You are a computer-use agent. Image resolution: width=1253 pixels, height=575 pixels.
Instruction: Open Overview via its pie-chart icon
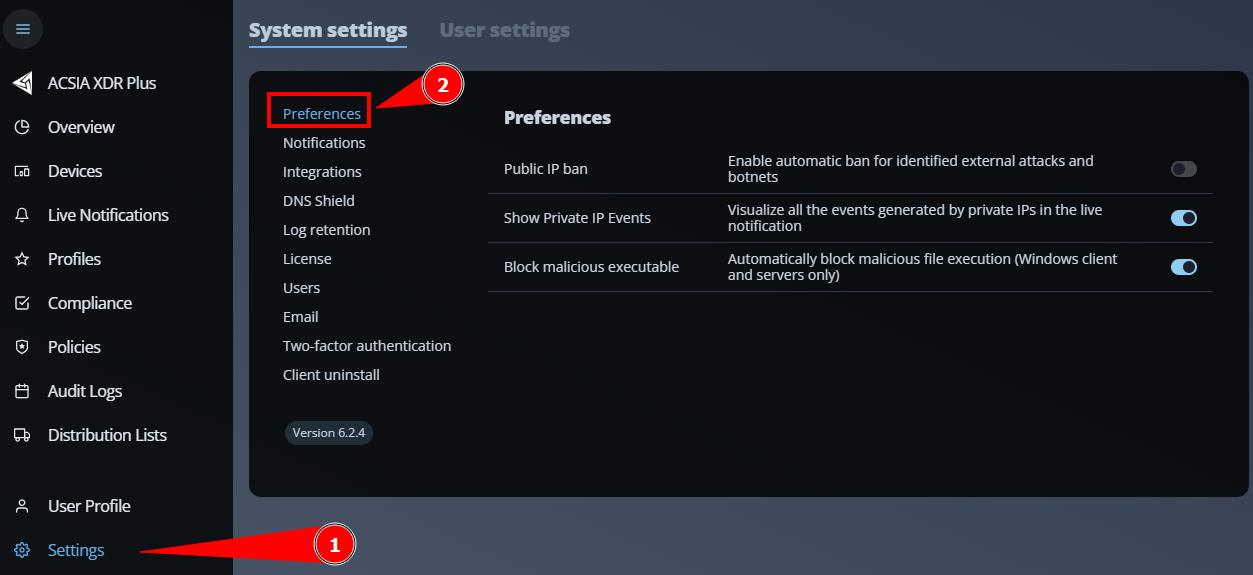[22, 127]
